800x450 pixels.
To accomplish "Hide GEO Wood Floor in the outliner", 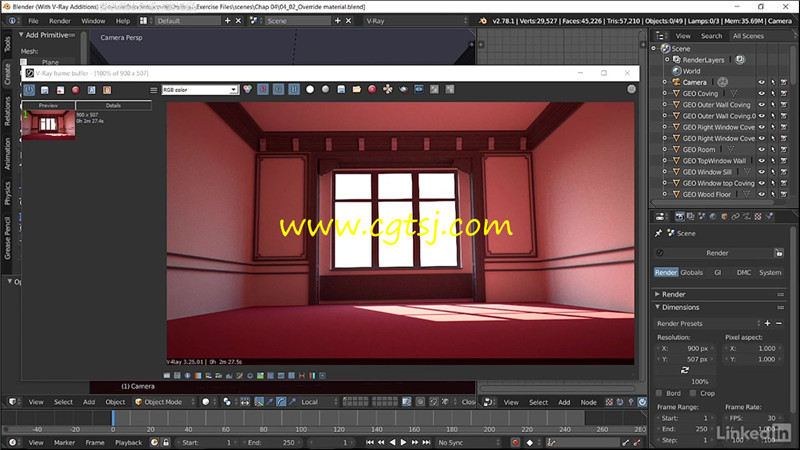I will [x=762, y=194].
